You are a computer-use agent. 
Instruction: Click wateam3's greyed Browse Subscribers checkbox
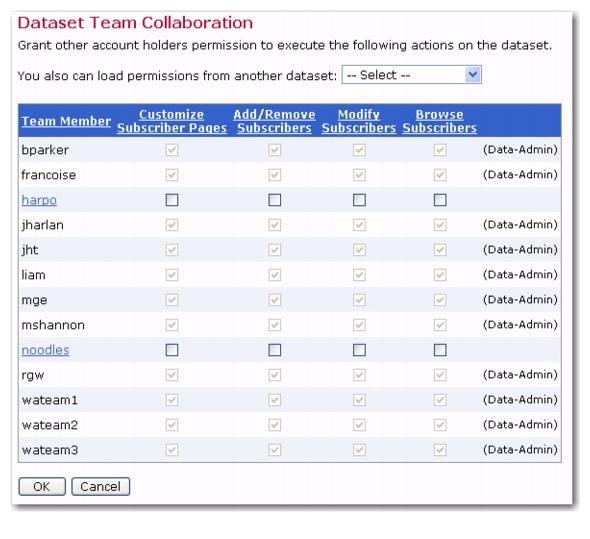click(x=440, y=450)
